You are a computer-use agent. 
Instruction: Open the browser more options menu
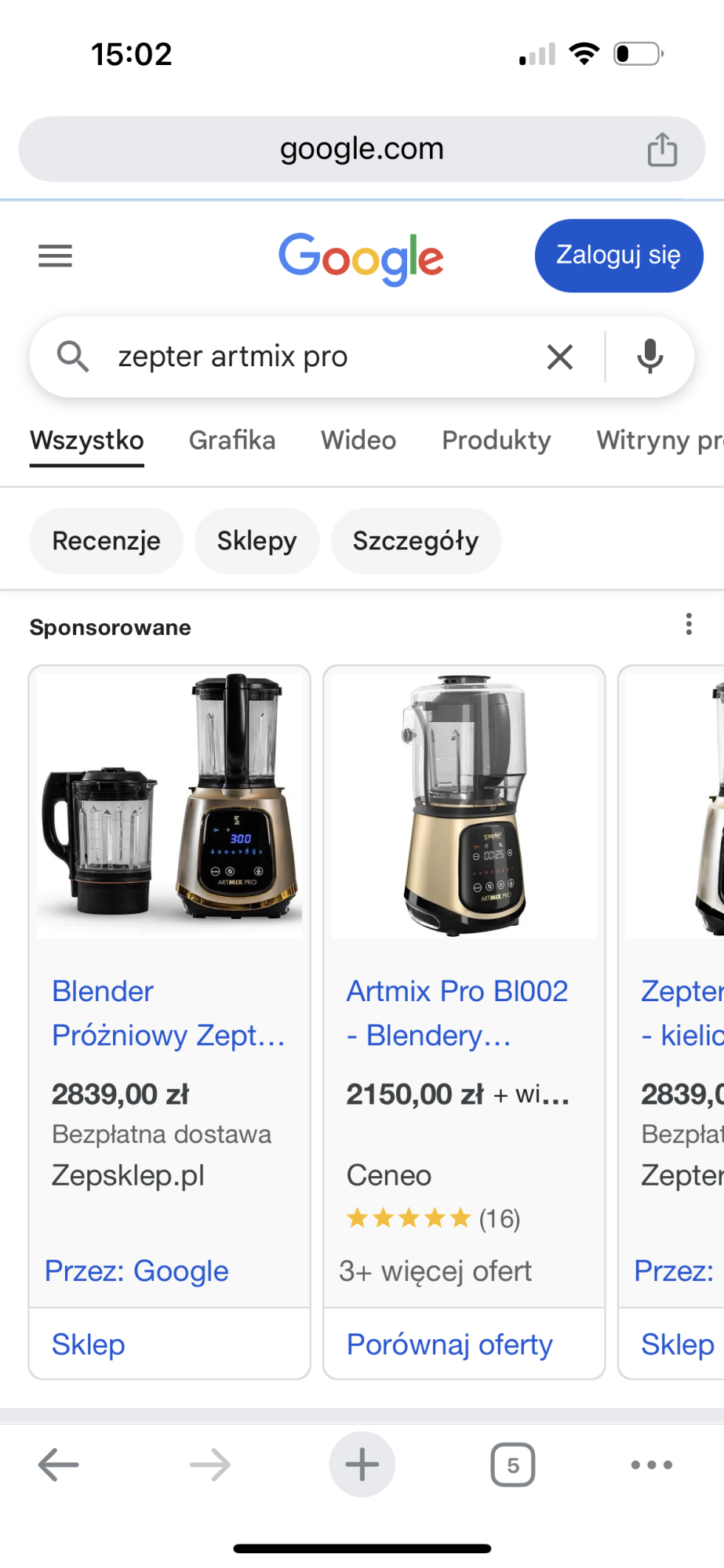(652, 1464)
